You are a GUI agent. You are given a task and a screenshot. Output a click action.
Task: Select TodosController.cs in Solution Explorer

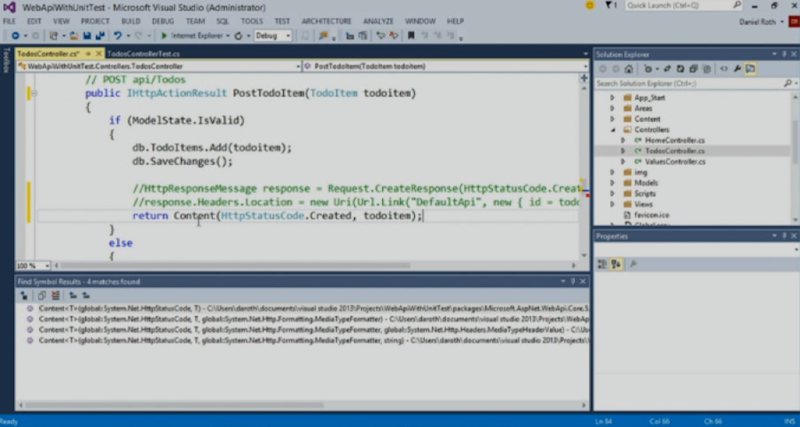[674, 151]
